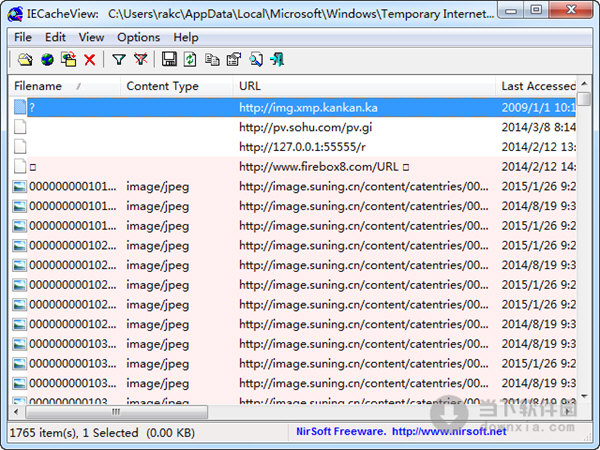
Task: Click the magnifier Find toolbar icon
Action: pos(256,60)
